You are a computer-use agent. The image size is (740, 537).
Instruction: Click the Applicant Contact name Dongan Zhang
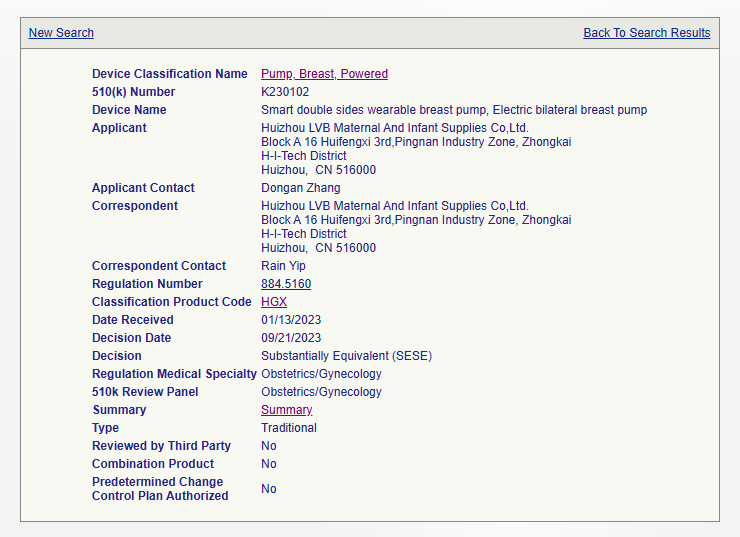click(300, 188)
